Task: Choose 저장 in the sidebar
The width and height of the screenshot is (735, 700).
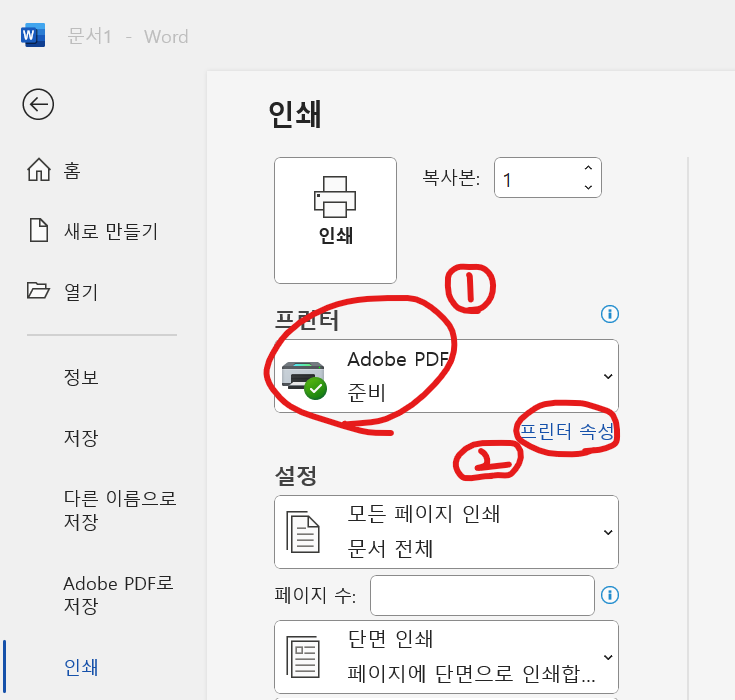Action: point(81,438)
